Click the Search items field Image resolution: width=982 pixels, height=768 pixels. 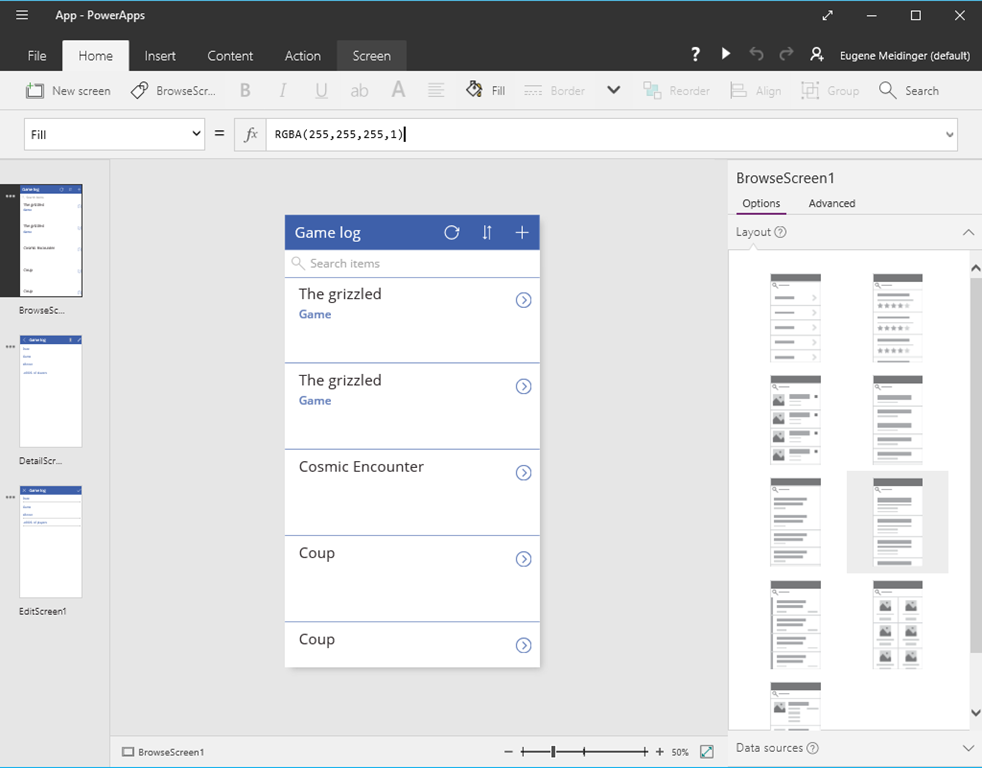[x=412, y=264]
